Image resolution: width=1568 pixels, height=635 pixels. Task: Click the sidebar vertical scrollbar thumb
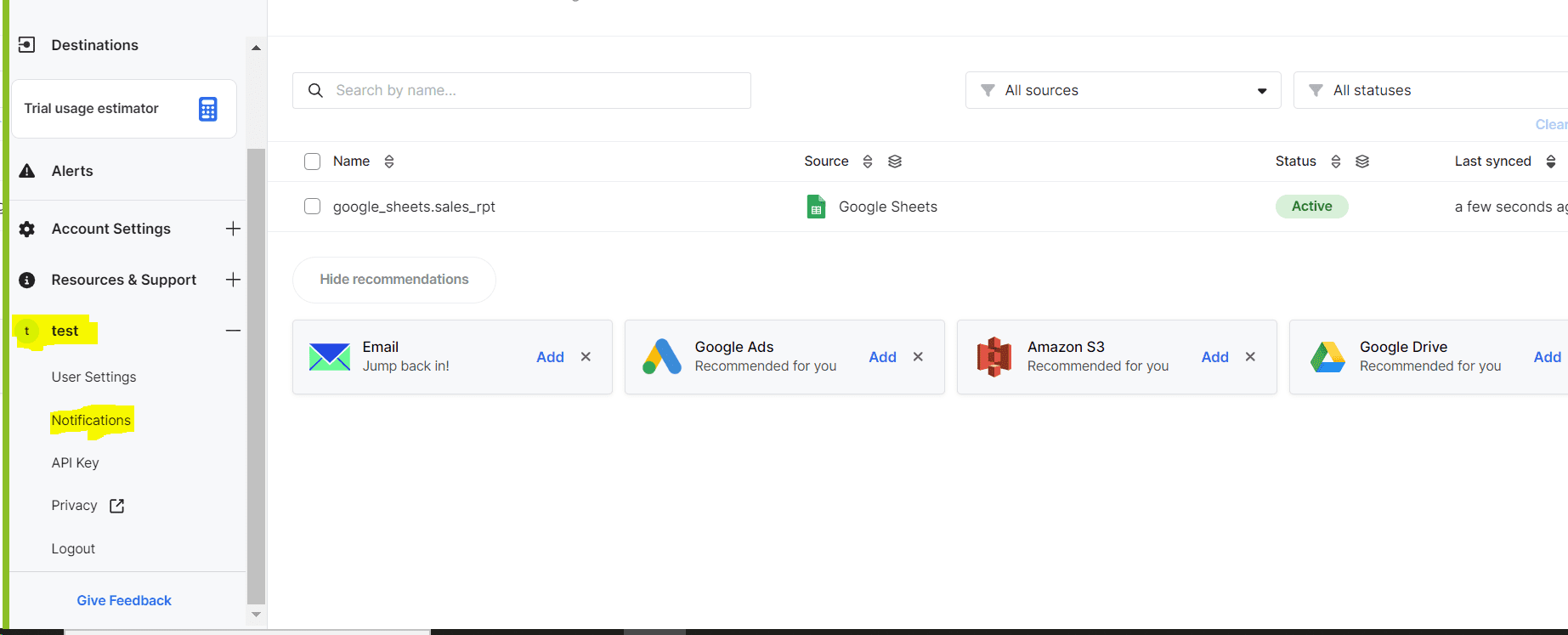256,375
